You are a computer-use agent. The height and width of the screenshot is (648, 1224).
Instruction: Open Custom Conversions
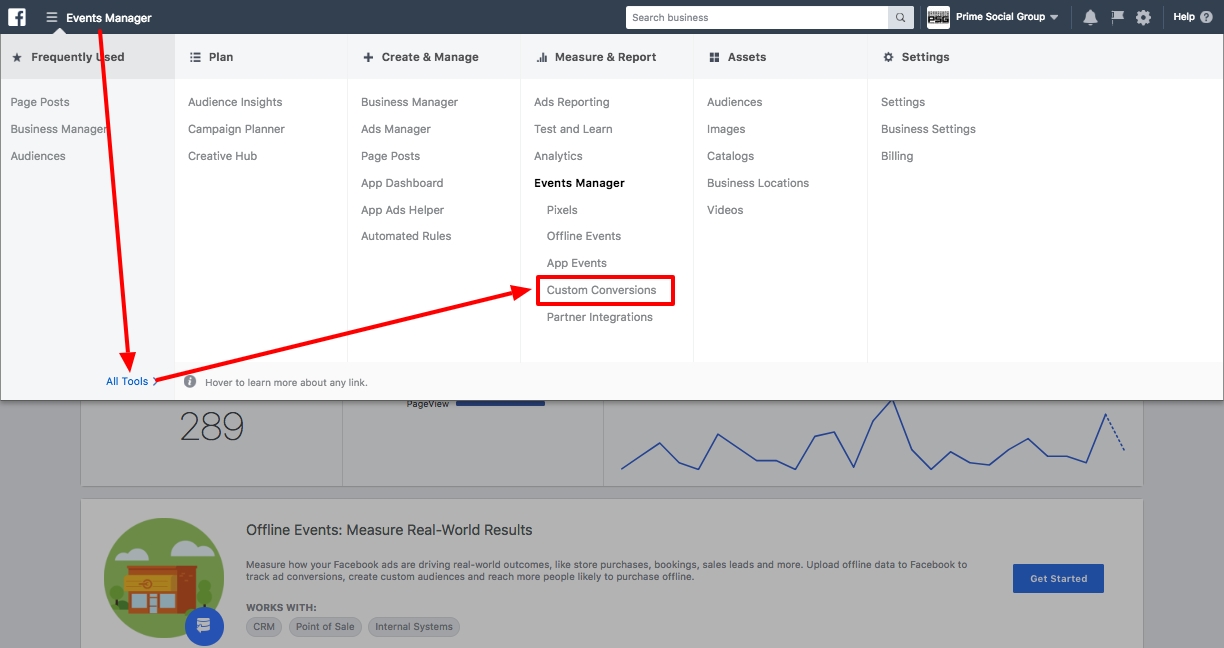602,290
